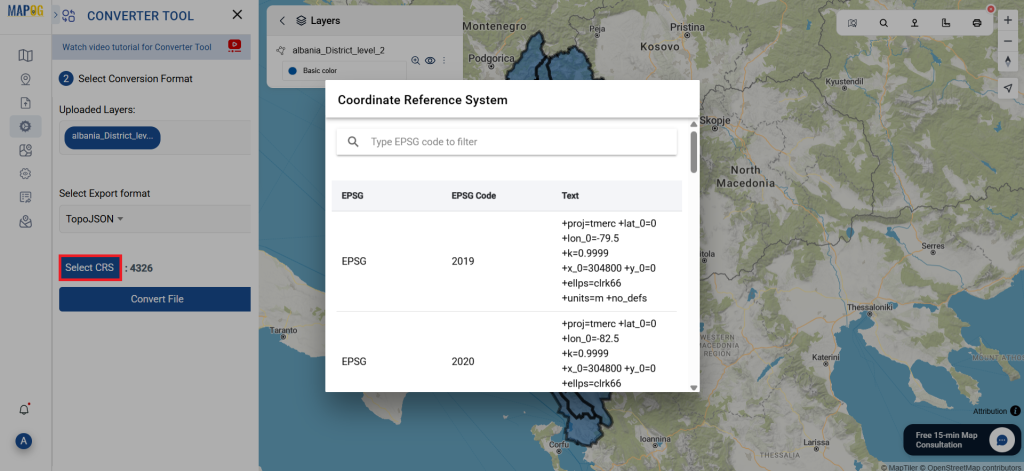
Task: Zoom out the map
Action: click(1008, 41)
